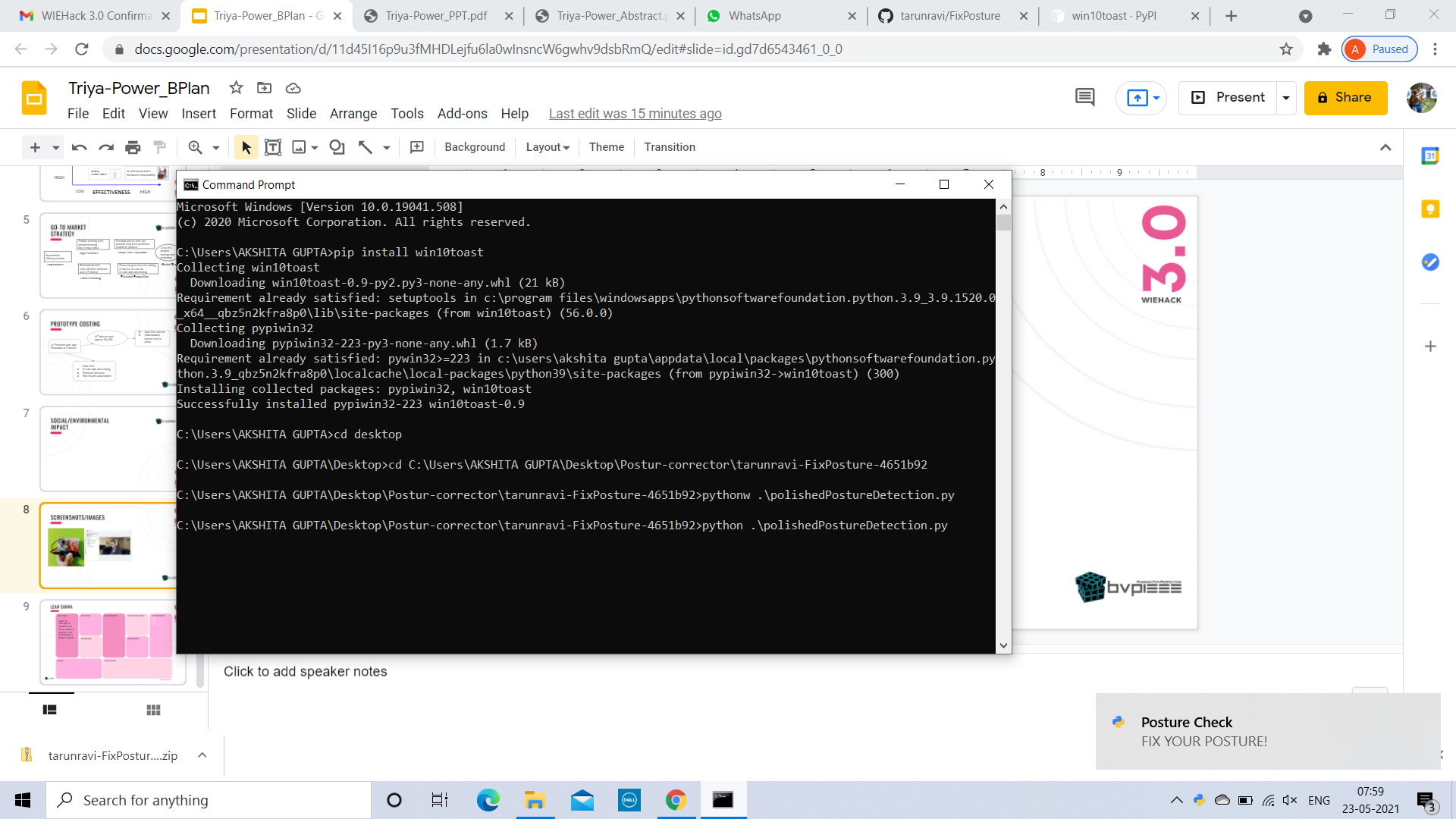Select the text box tool

pyautogui.click(x=273, y=147)
